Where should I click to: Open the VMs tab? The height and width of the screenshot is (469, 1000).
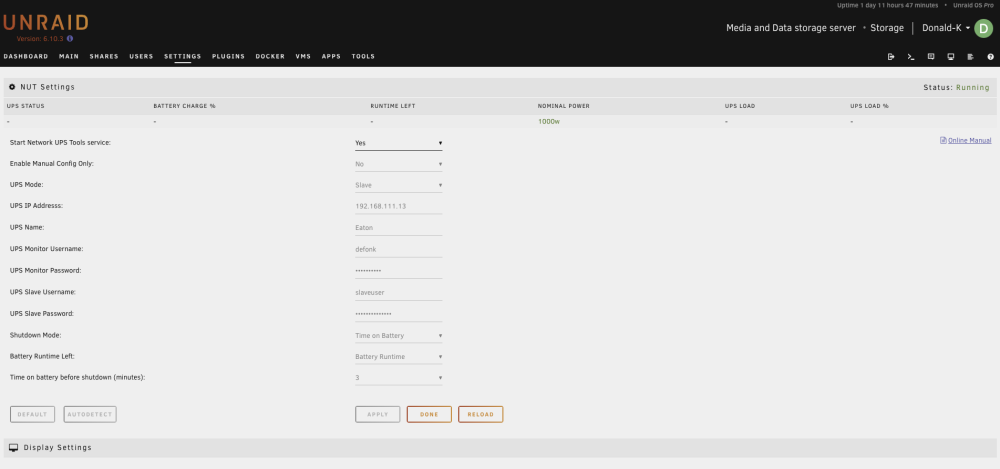[x=303, y=56]
